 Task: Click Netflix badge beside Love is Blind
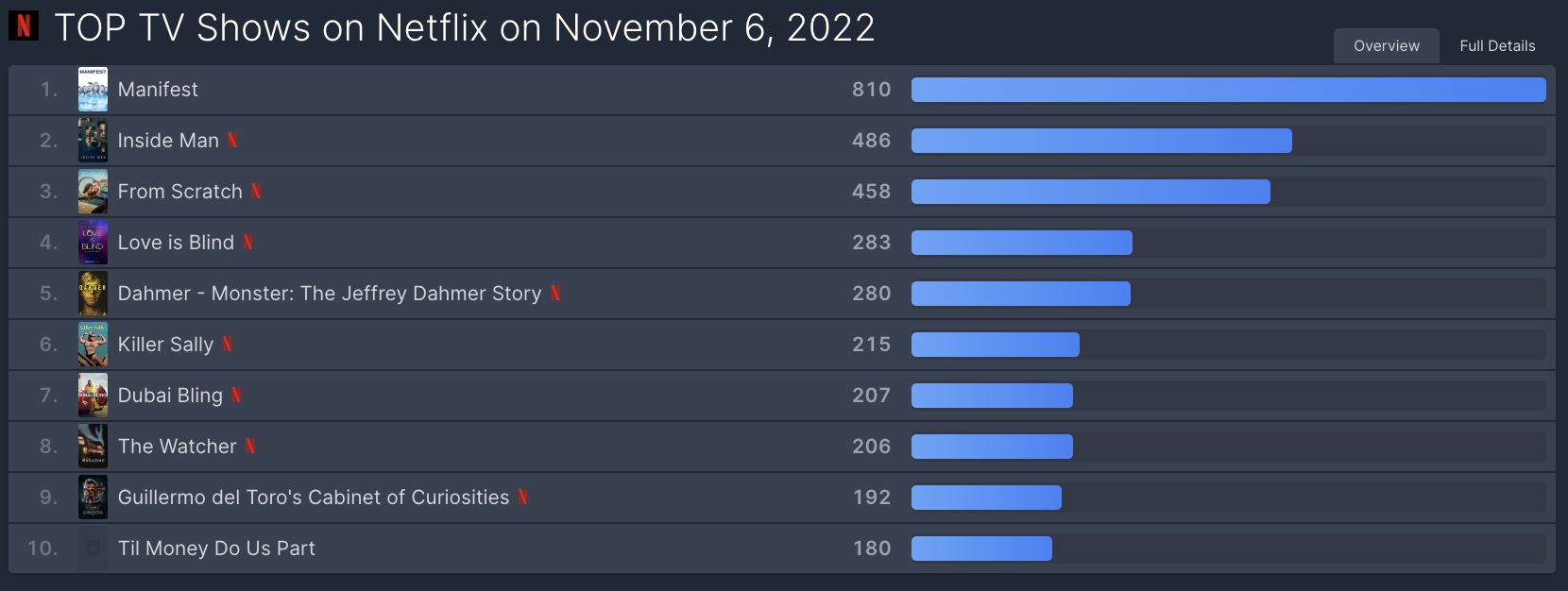click(247, 243)
